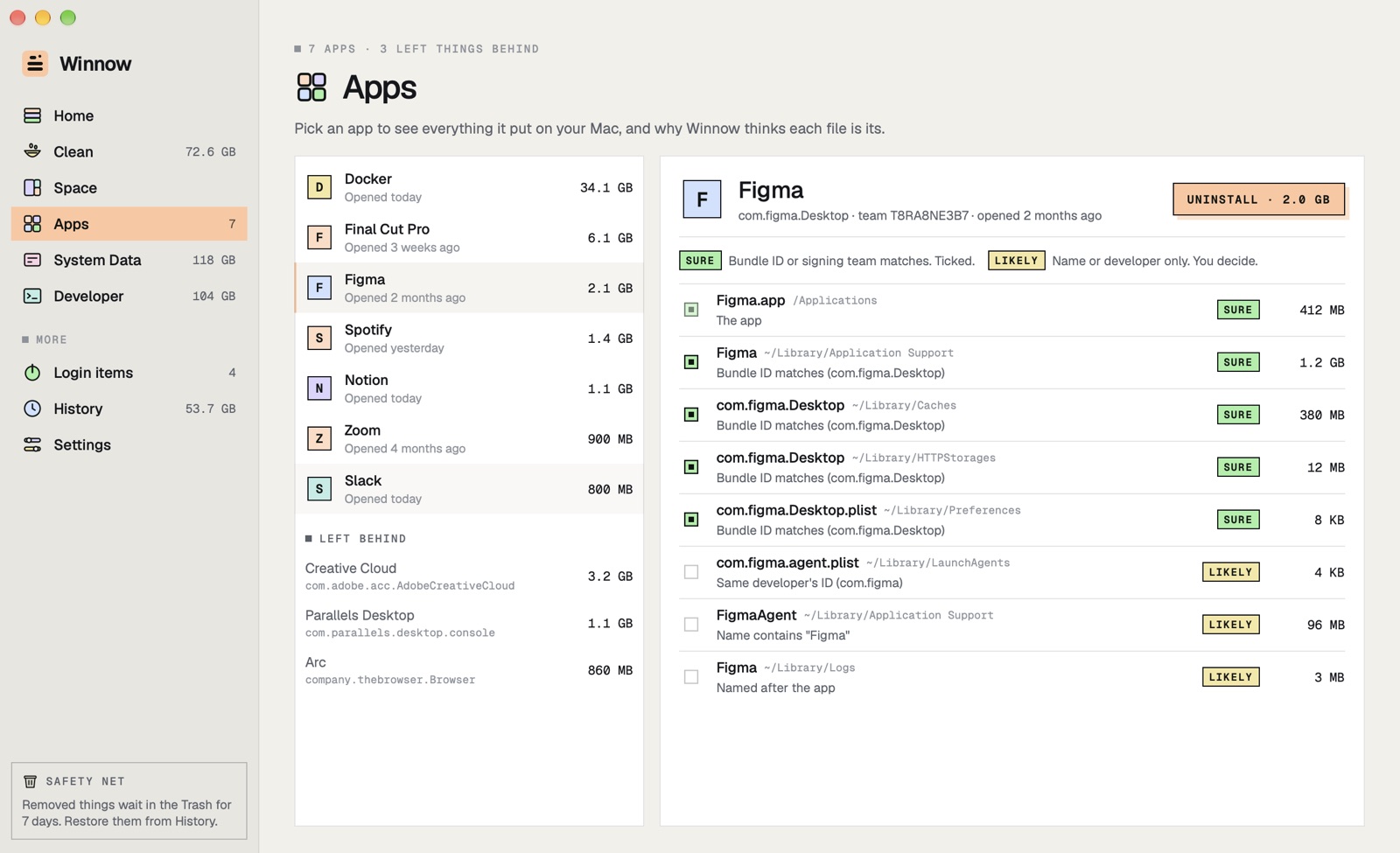This screenshot has width=1400, height=853.
Task: Click the Login items power icon
Action: click(x=32, y=373)
